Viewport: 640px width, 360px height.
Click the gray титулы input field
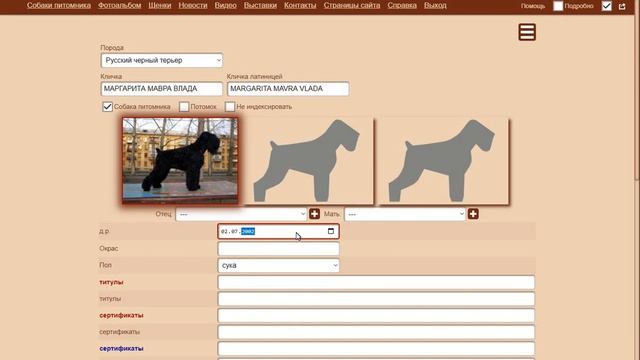tap(376, 299)
